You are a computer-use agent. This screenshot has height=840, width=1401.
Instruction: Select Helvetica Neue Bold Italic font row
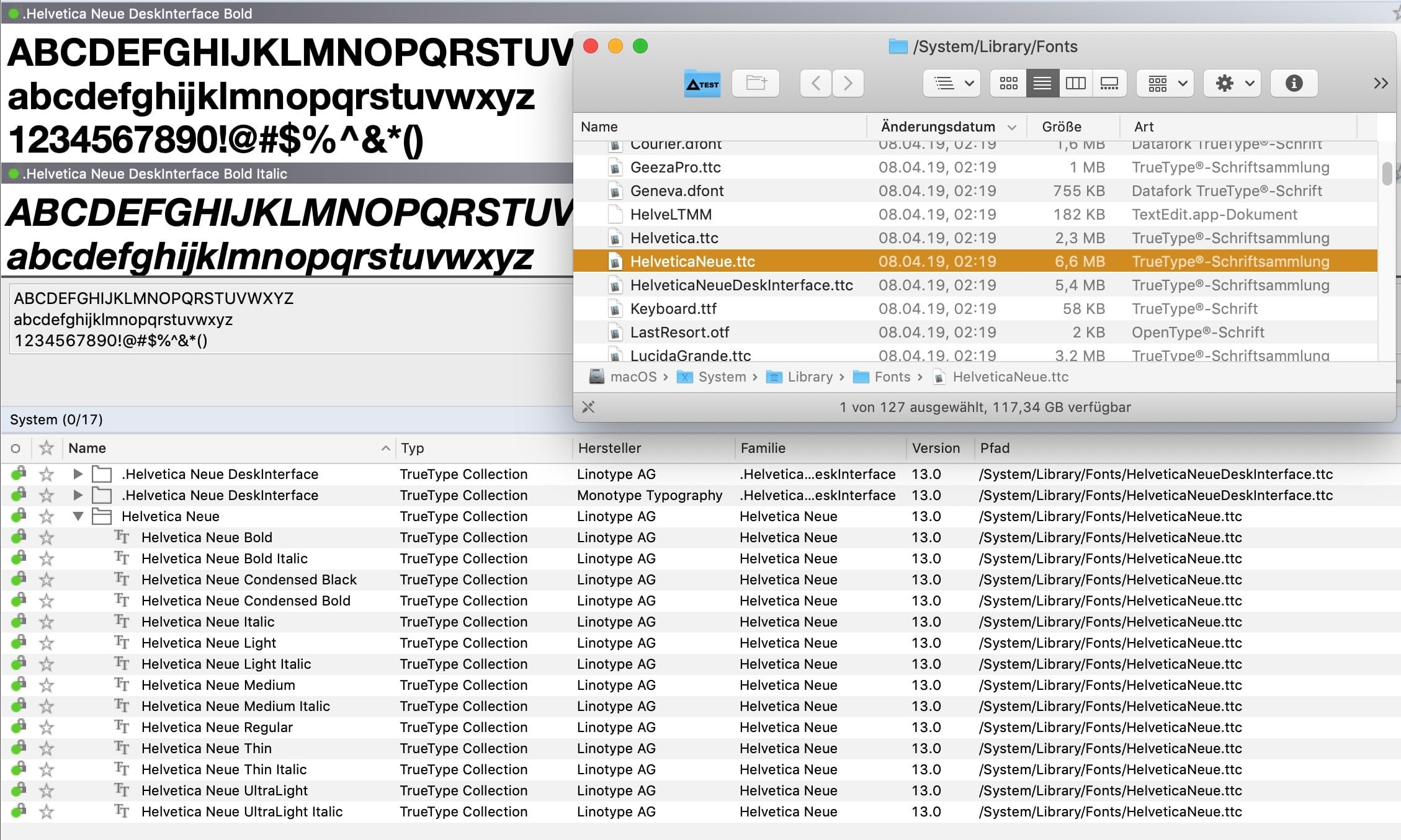(700, 558)
